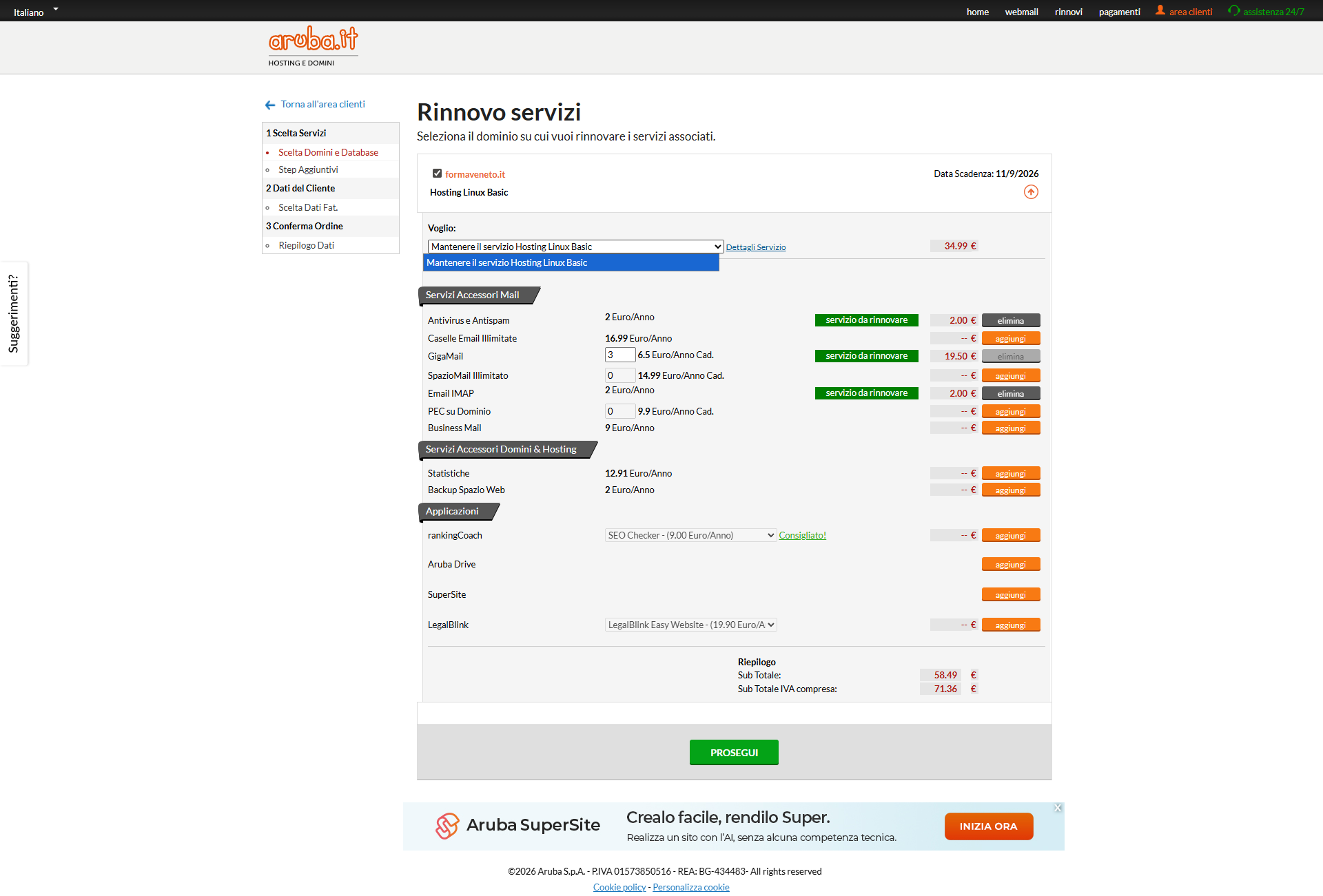This screenshot has width=1323, height=896.
Task: Click the back arrow beside Torna all'area clienti
Action: coord(270,105)
